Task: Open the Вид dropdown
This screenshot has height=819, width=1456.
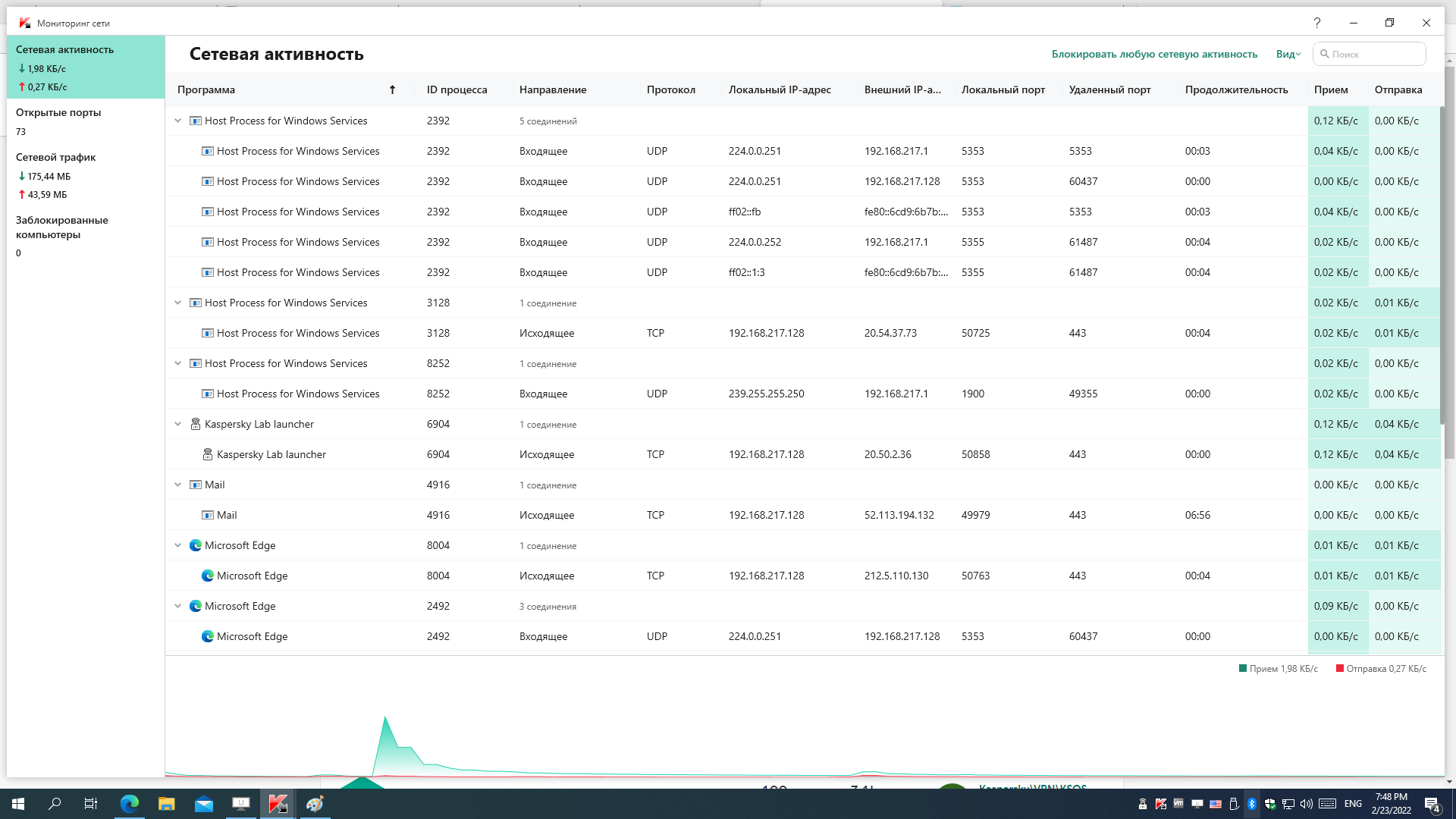Action: click(1288, 54)
